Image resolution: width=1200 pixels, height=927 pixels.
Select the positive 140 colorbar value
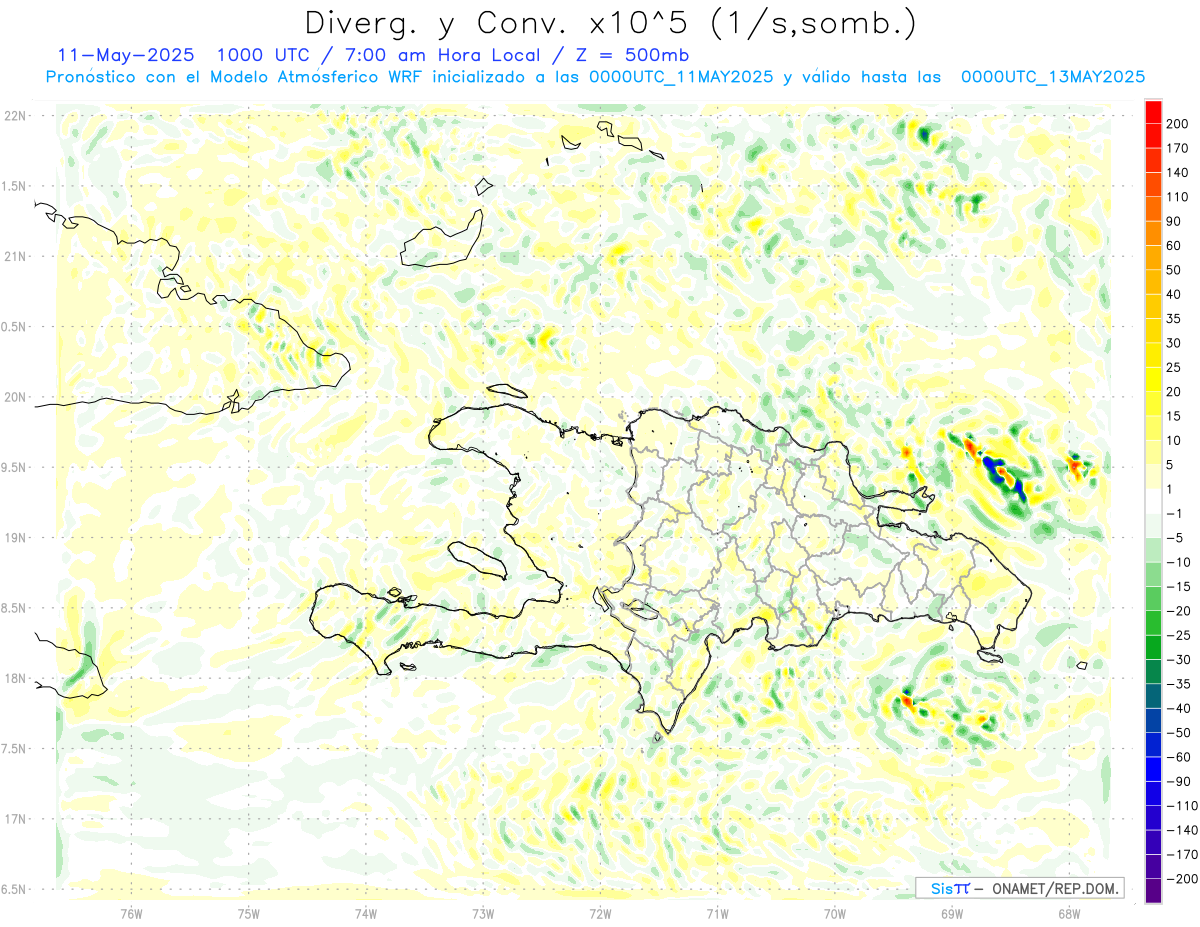[1177, 172]
